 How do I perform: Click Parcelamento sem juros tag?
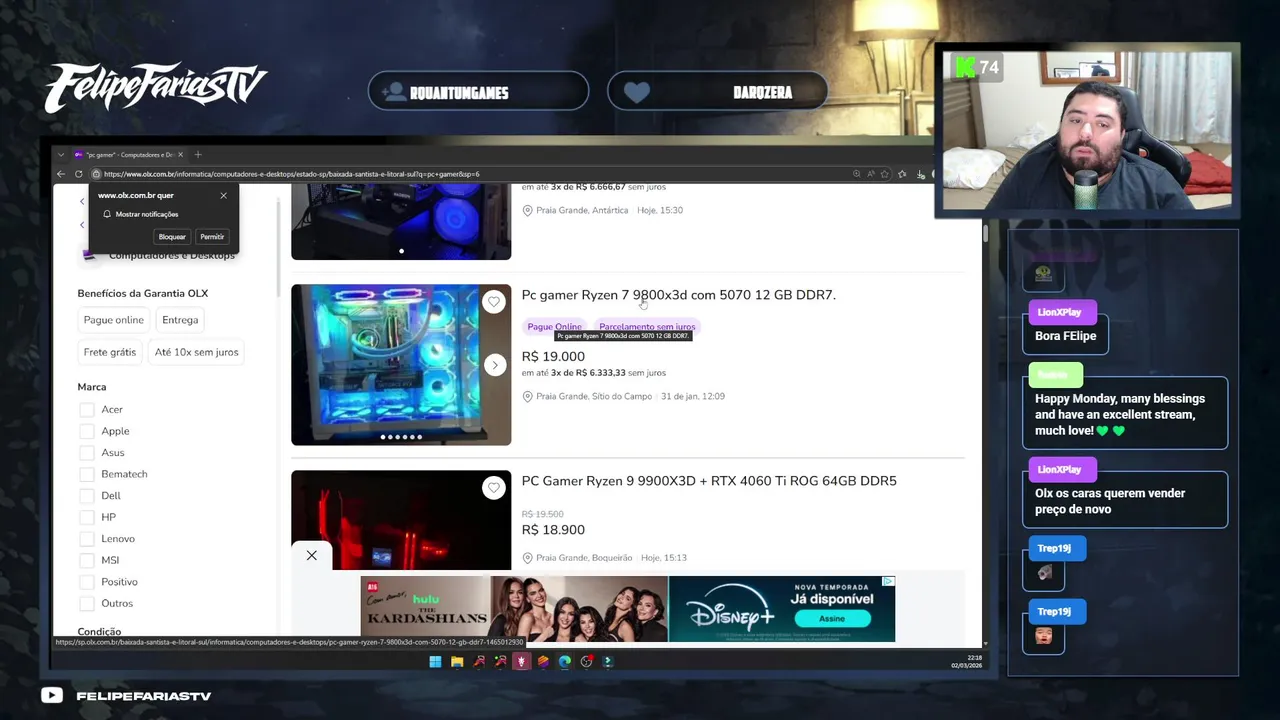647,326
